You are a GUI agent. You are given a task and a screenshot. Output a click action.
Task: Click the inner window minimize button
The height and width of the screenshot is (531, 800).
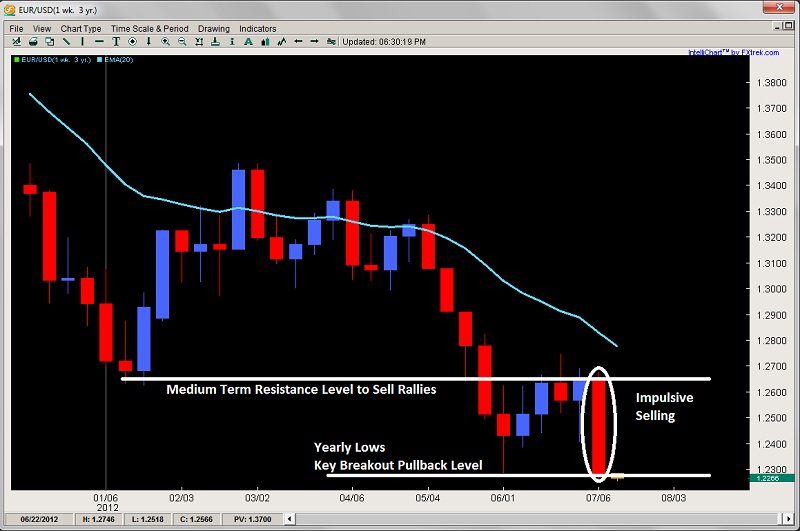pos(777,26)
